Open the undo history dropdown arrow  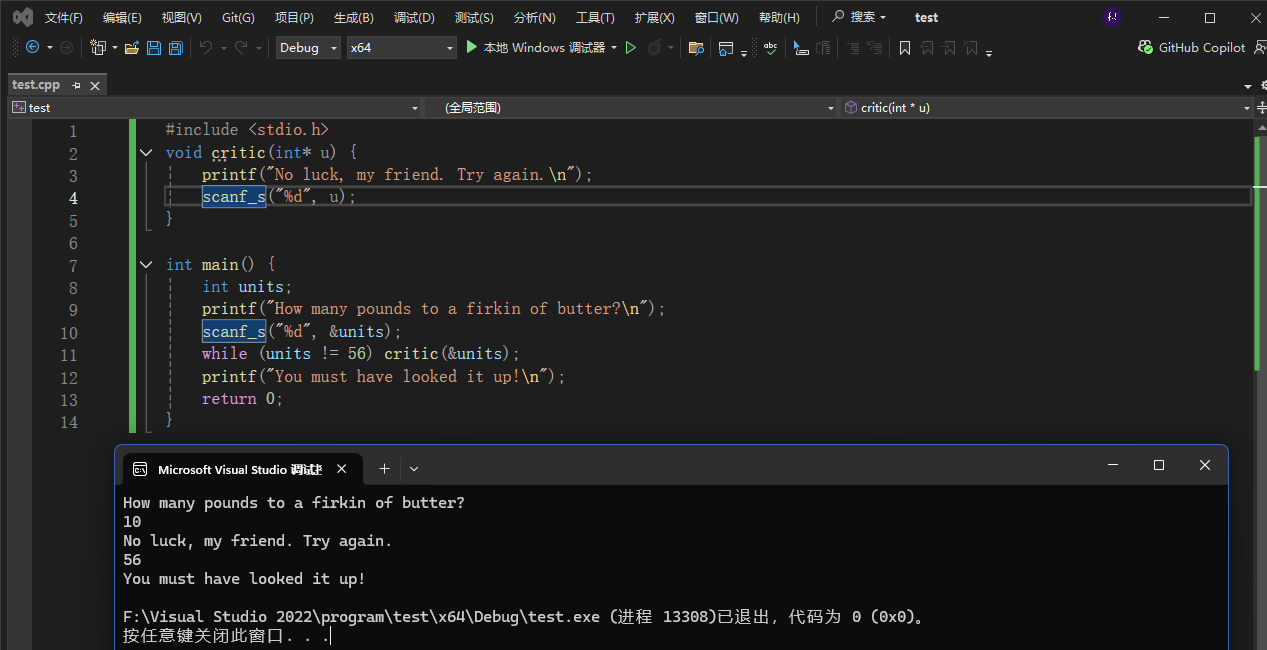223,47
